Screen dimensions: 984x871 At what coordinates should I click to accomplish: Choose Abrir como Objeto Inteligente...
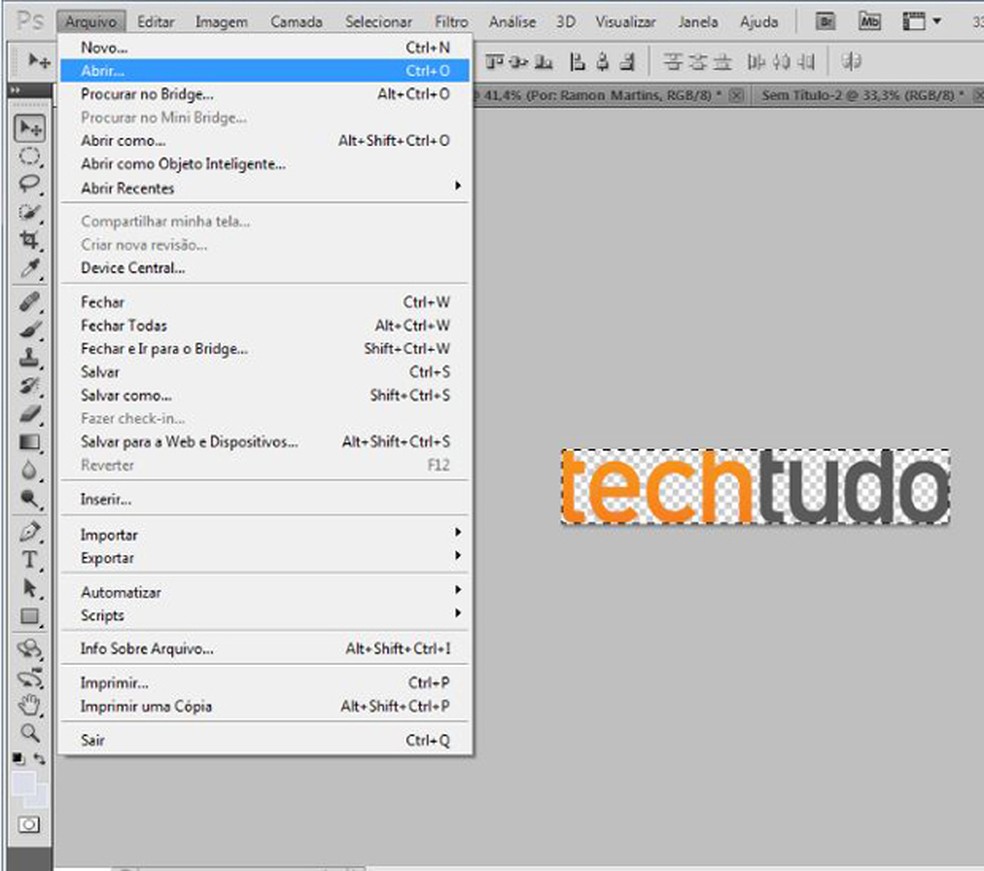coord(265,164)
